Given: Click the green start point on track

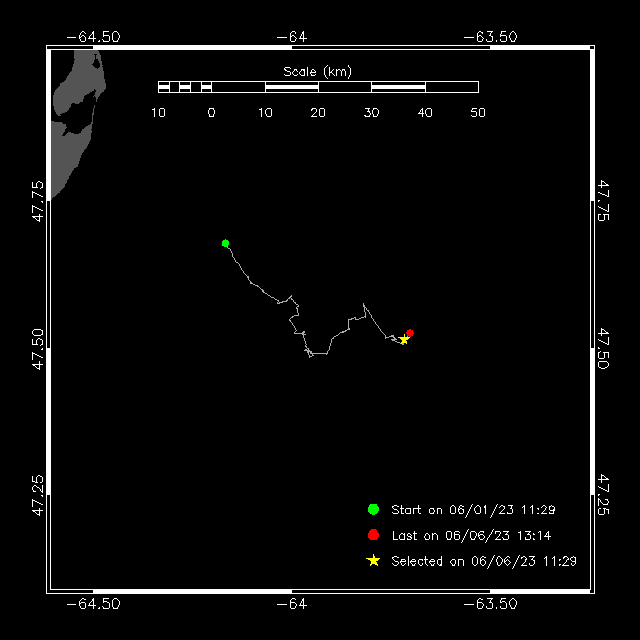Looking at the screenshot, I should tap(225, 243).
